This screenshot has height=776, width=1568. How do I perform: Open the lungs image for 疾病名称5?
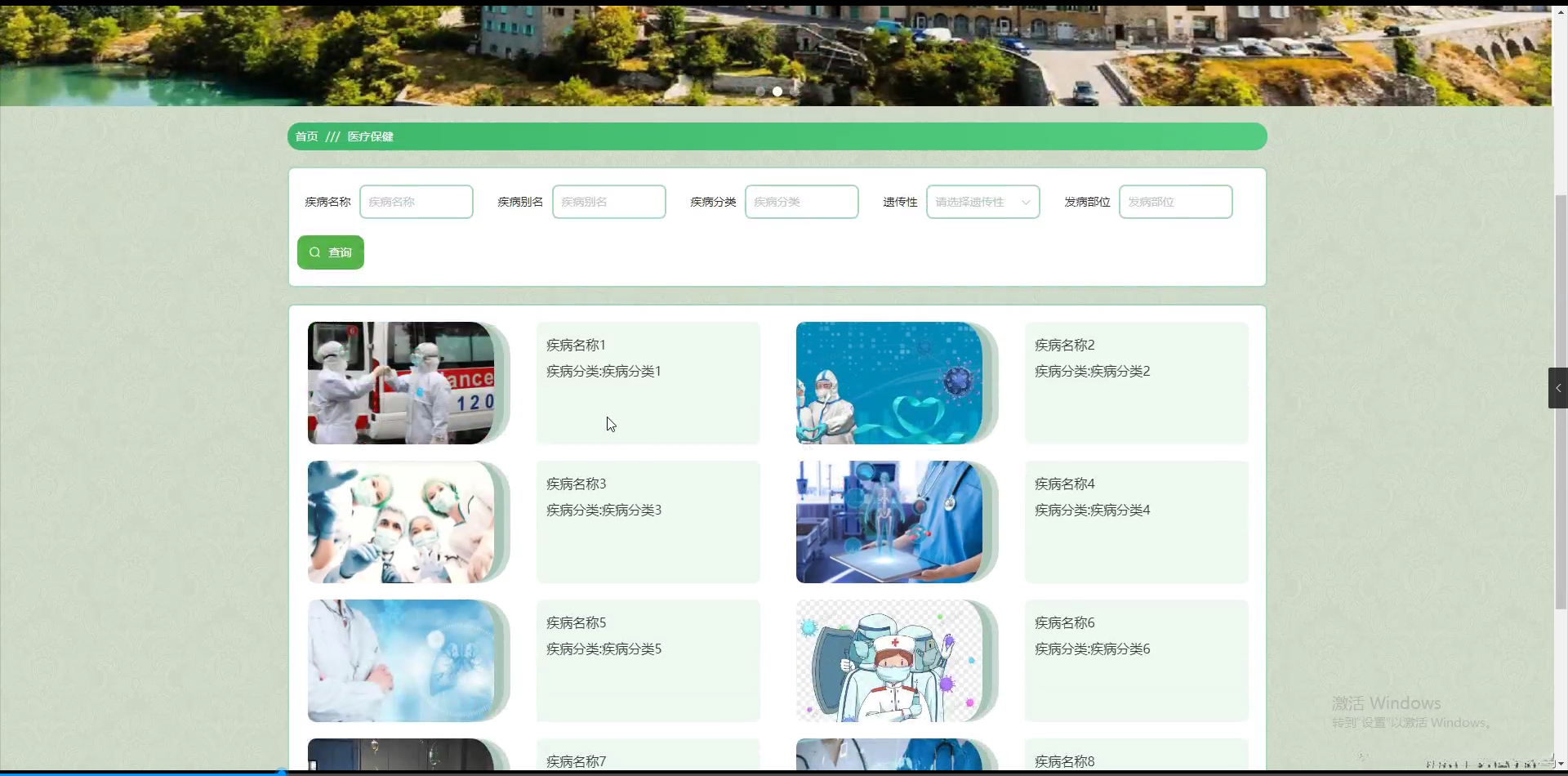coord(401,661)
